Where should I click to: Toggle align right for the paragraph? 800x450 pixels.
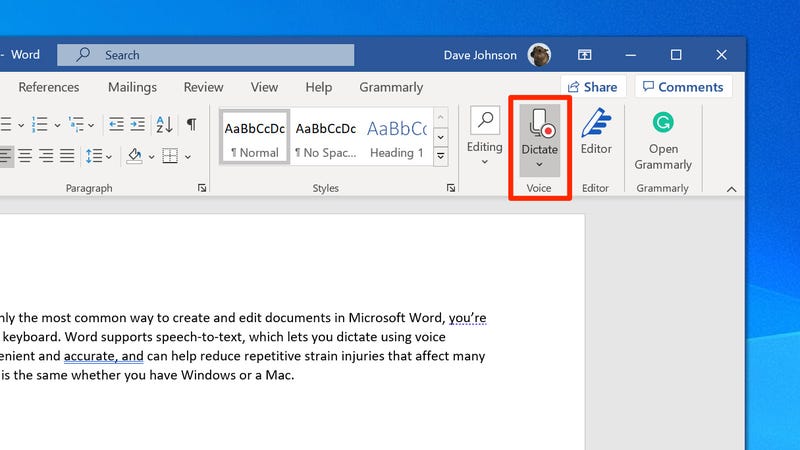pyautogui.click(x=45, y=156)
